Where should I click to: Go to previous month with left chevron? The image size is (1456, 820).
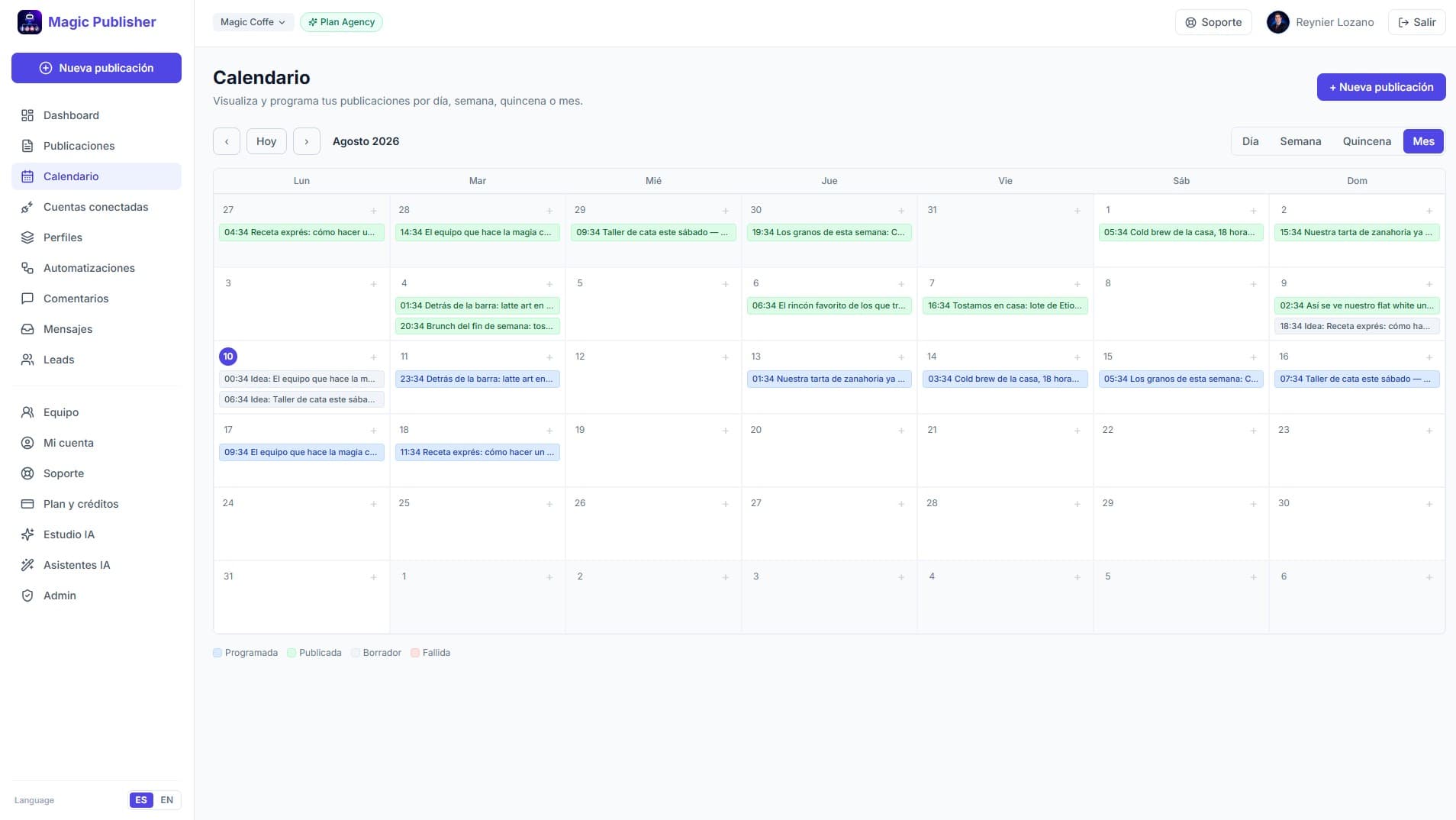(227, 141)
